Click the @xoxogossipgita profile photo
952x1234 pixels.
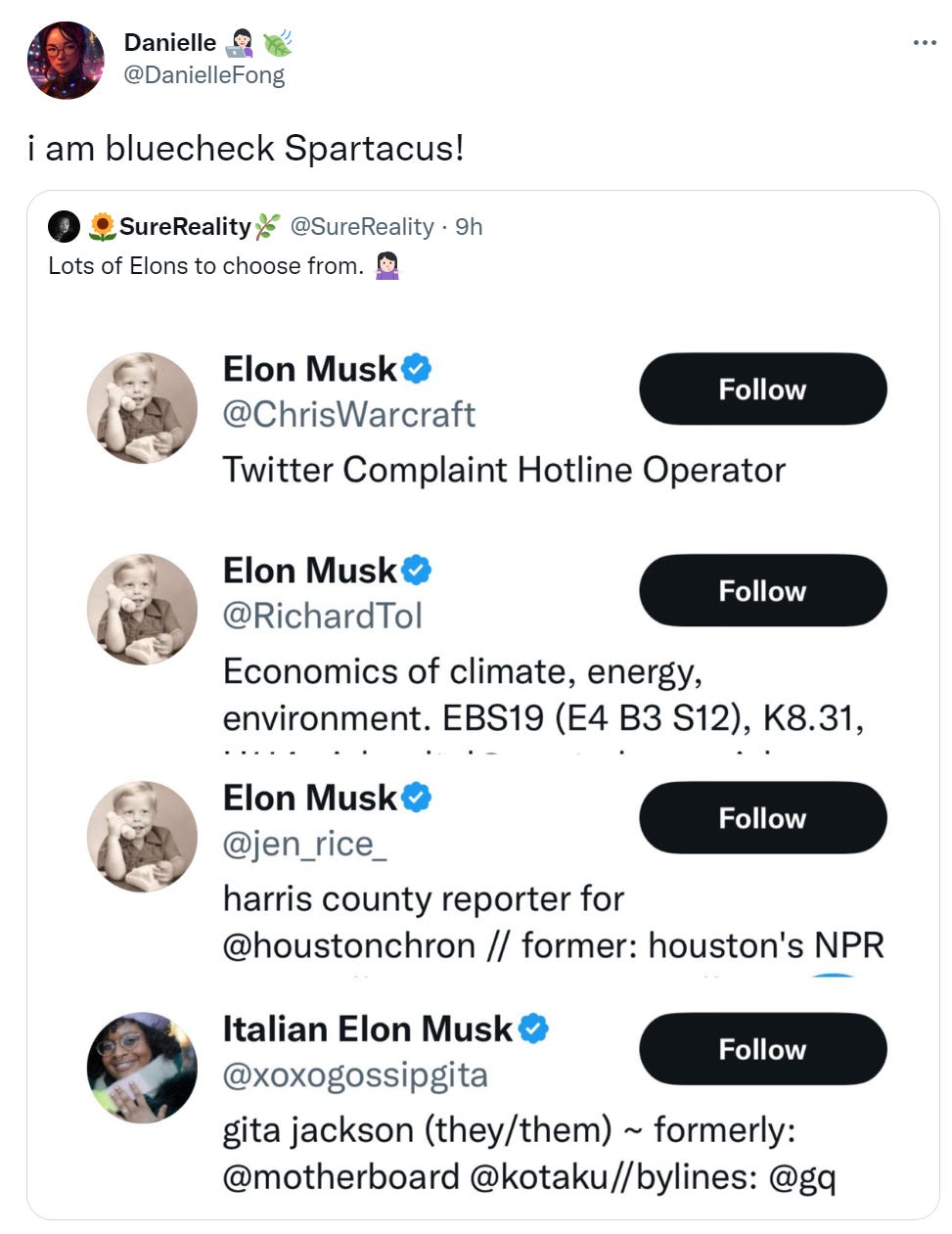(x=142, y=1067)
